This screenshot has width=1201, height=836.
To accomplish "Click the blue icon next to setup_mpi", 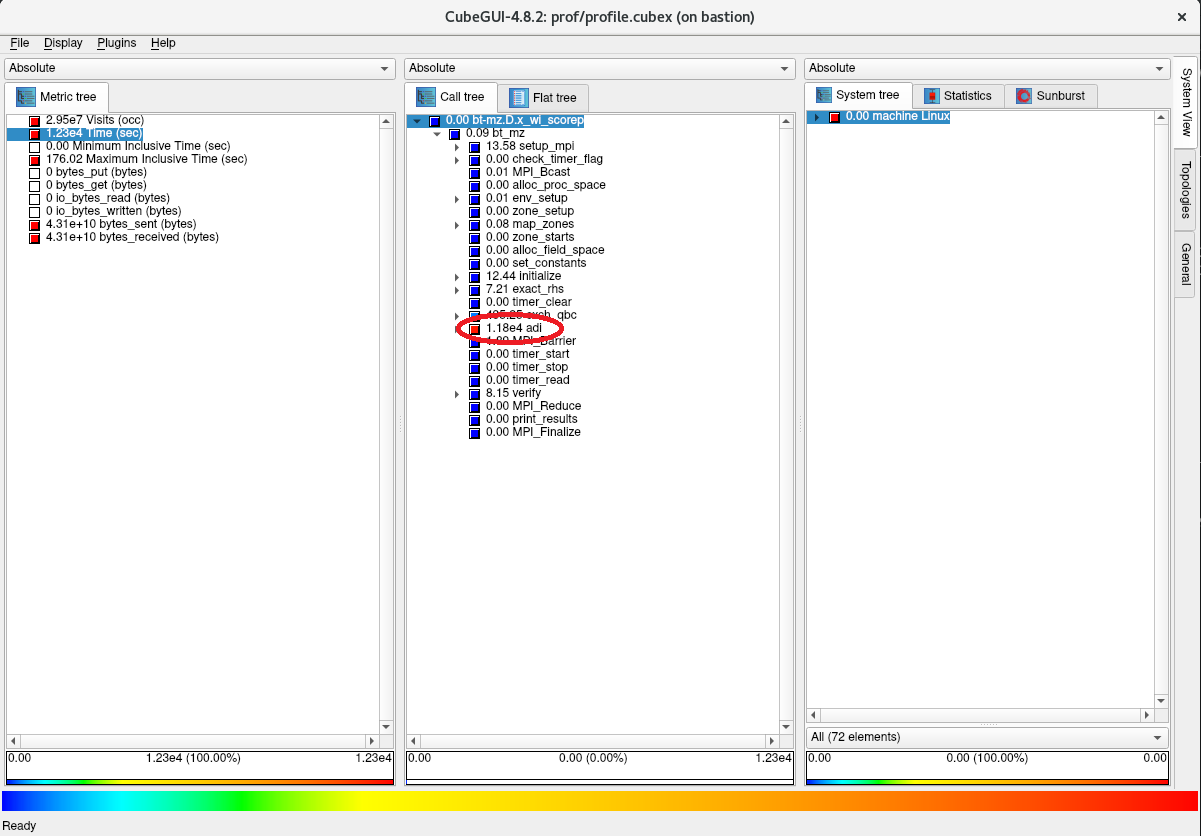I will [x=475, y=147].
